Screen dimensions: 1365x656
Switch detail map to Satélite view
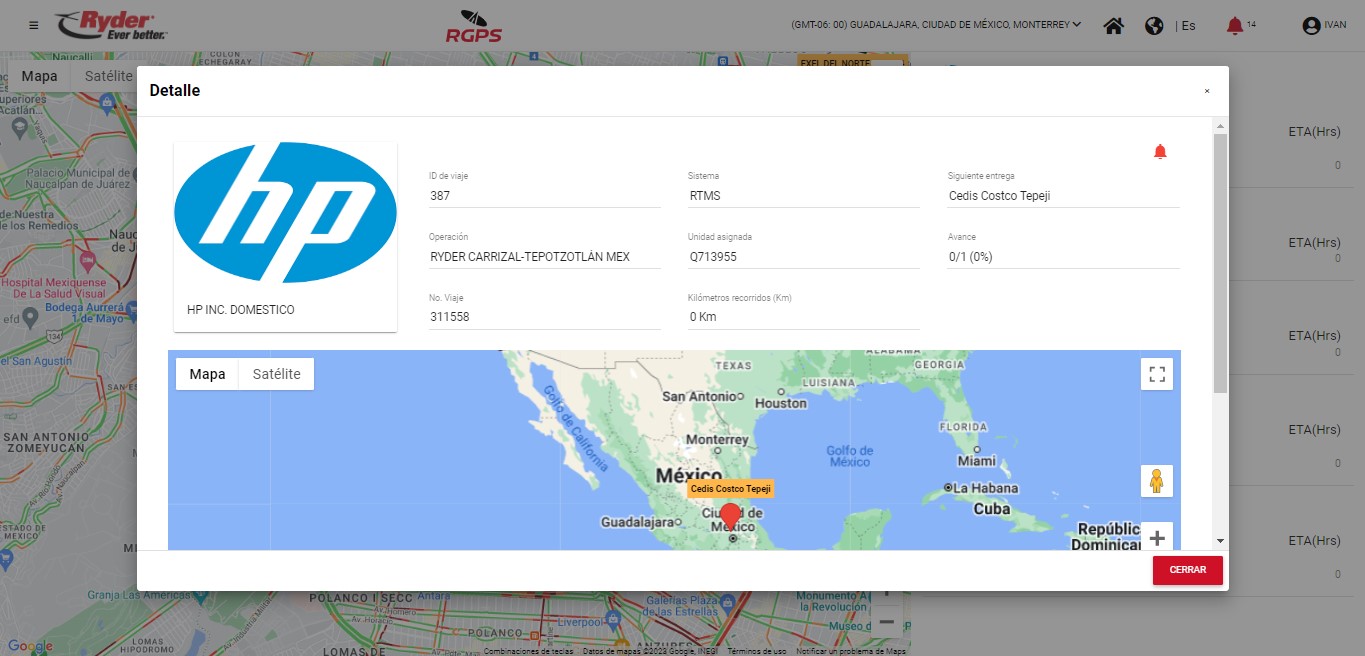coord(276,374)
